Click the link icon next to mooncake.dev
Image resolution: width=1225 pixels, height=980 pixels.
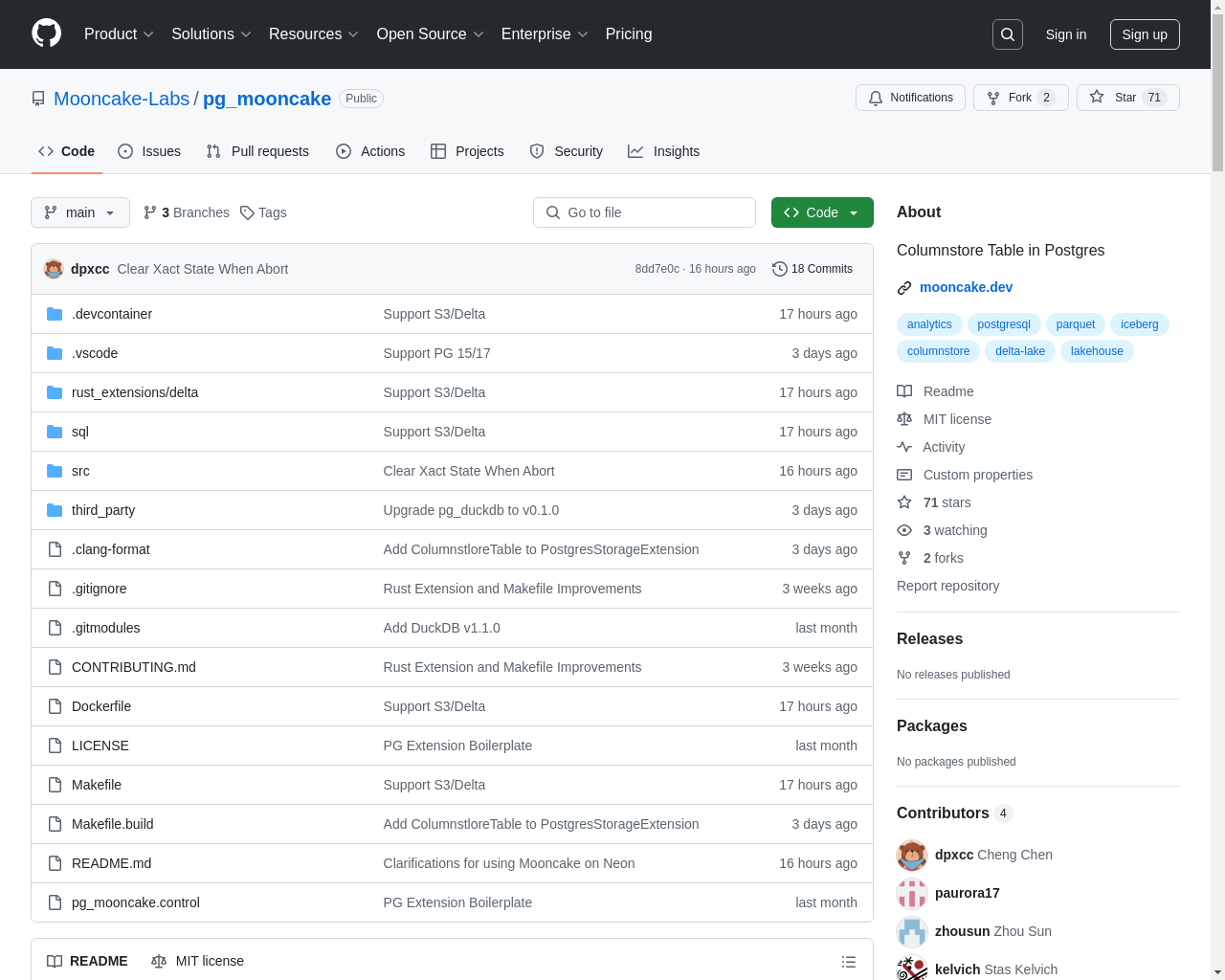(x=904, y=288)
